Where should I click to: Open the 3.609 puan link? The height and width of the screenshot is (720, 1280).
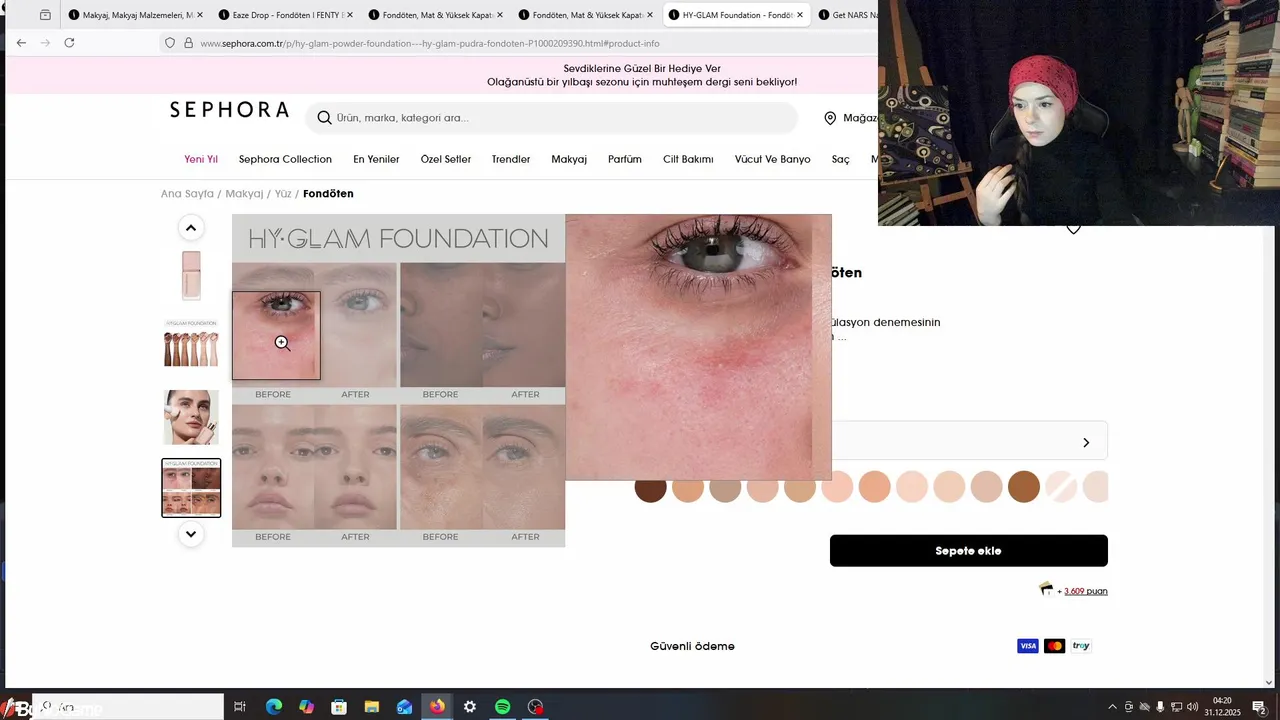coord(1085,591)
